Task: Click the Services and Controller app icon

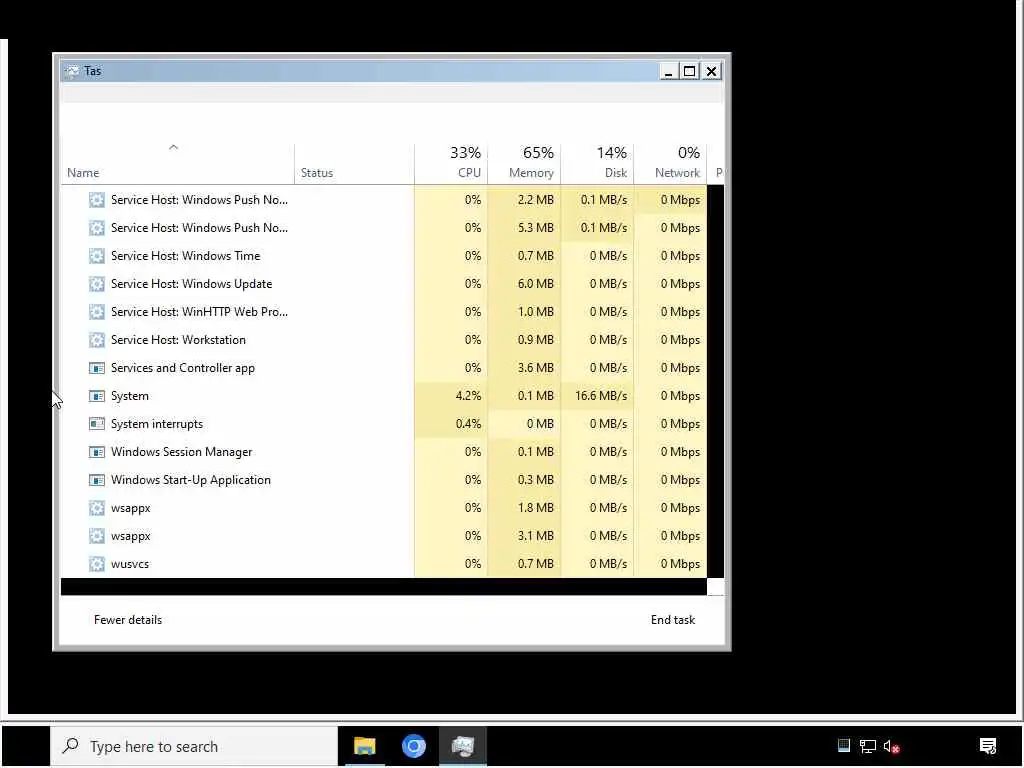Action: pyautogui.click(x=97, y=368)
